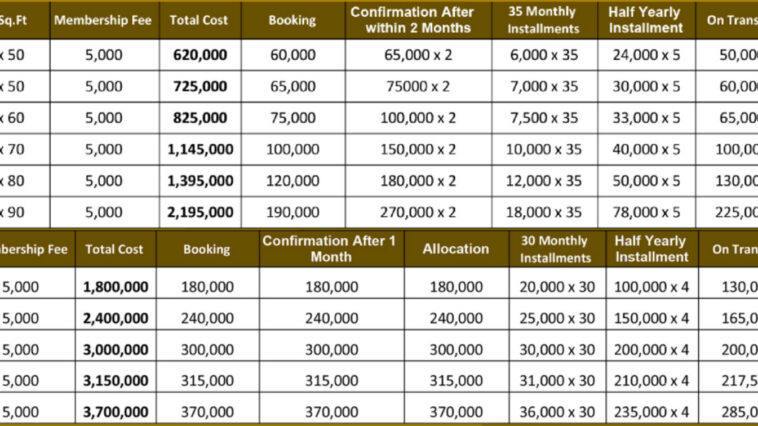Select the 75000 x 2 confirmation cell
This screenshot has width=758, height=426.
(419, 87)
